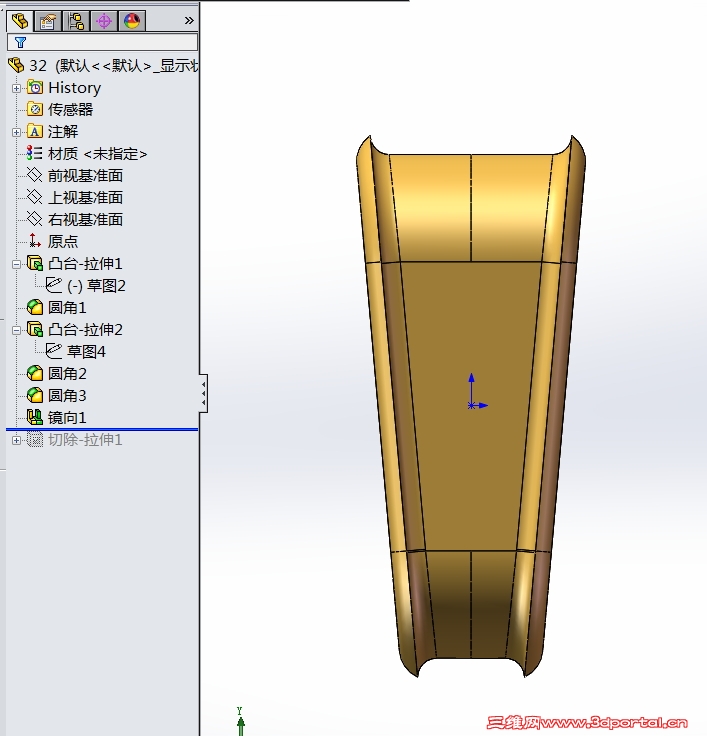707x736 pixels.
Task: Select the 镜向1 mirror feature
Action: pyautogui.click(x=67, y=418)
